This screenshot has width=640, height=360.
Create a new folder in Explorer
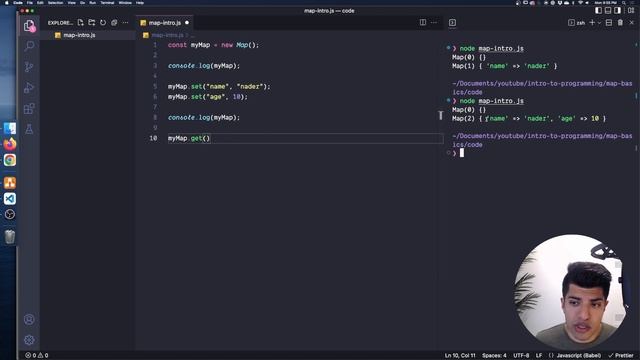pyautogui.click(x=91, y=22)
